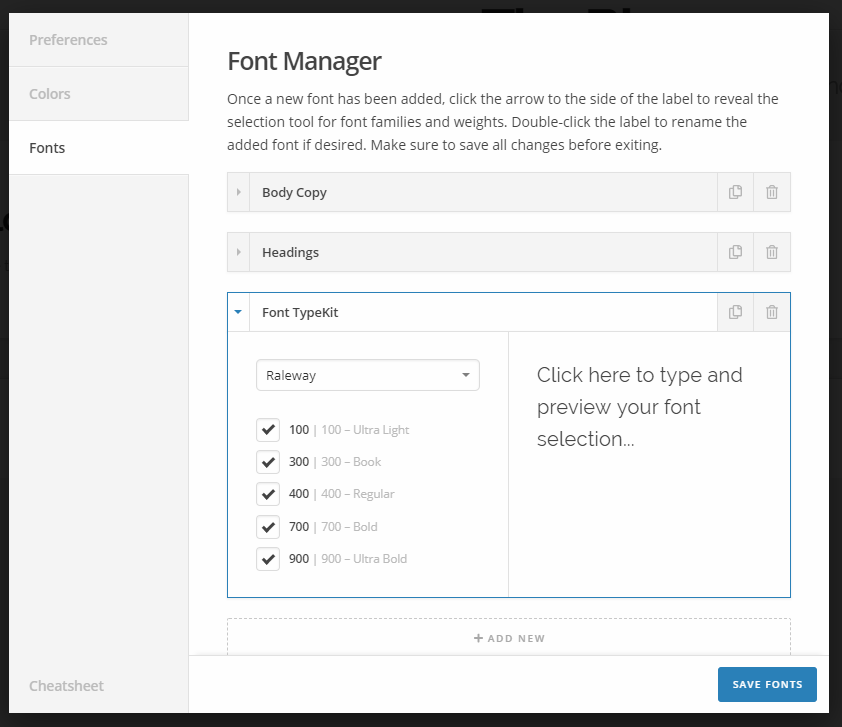Viewport: 842px width, 727px height.
Task: Delete the Headings font entry
Action: click(772, 252)
